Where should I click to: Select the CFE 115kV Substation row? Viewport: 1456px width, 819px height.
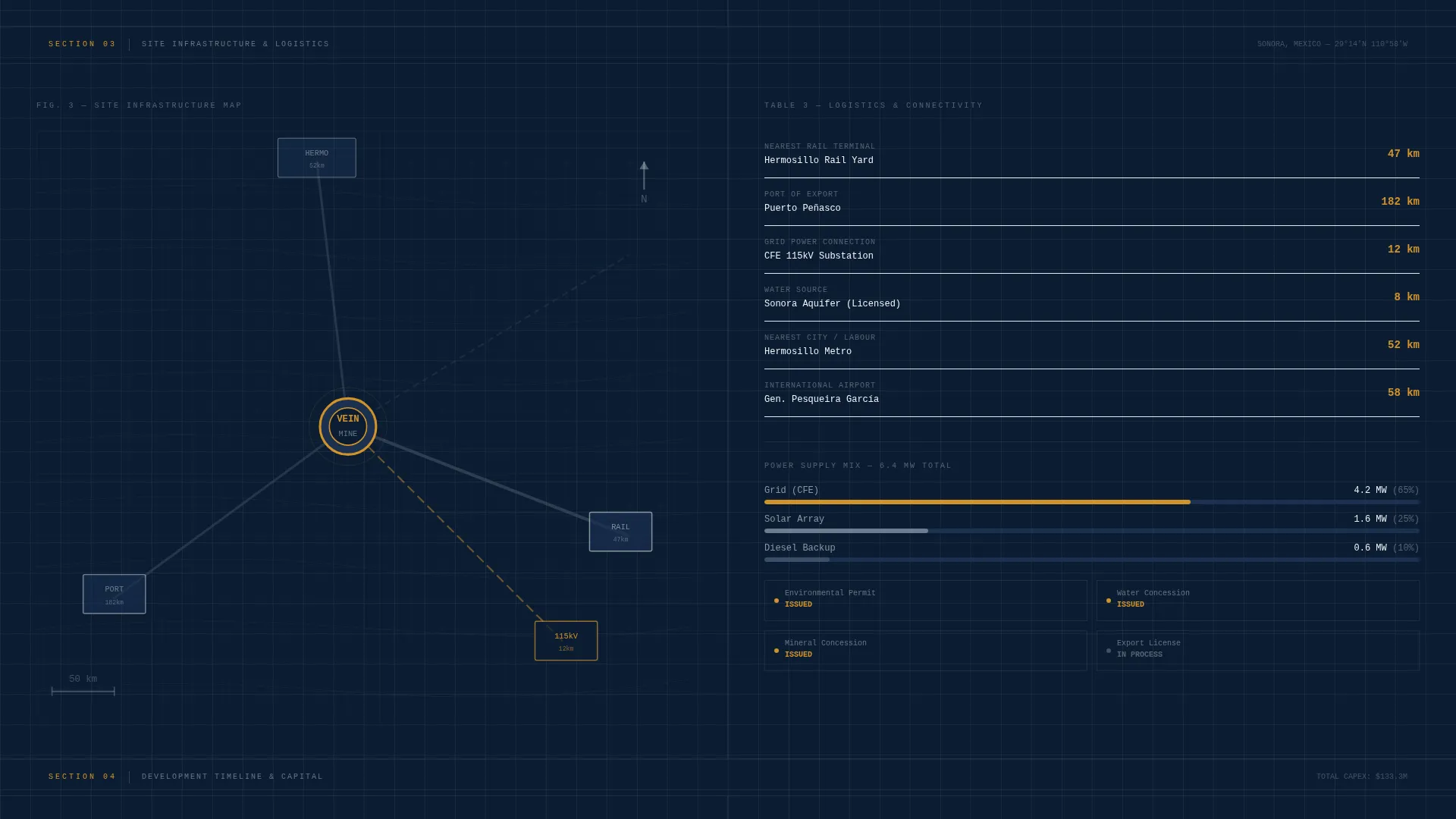tap(1092, 249)
